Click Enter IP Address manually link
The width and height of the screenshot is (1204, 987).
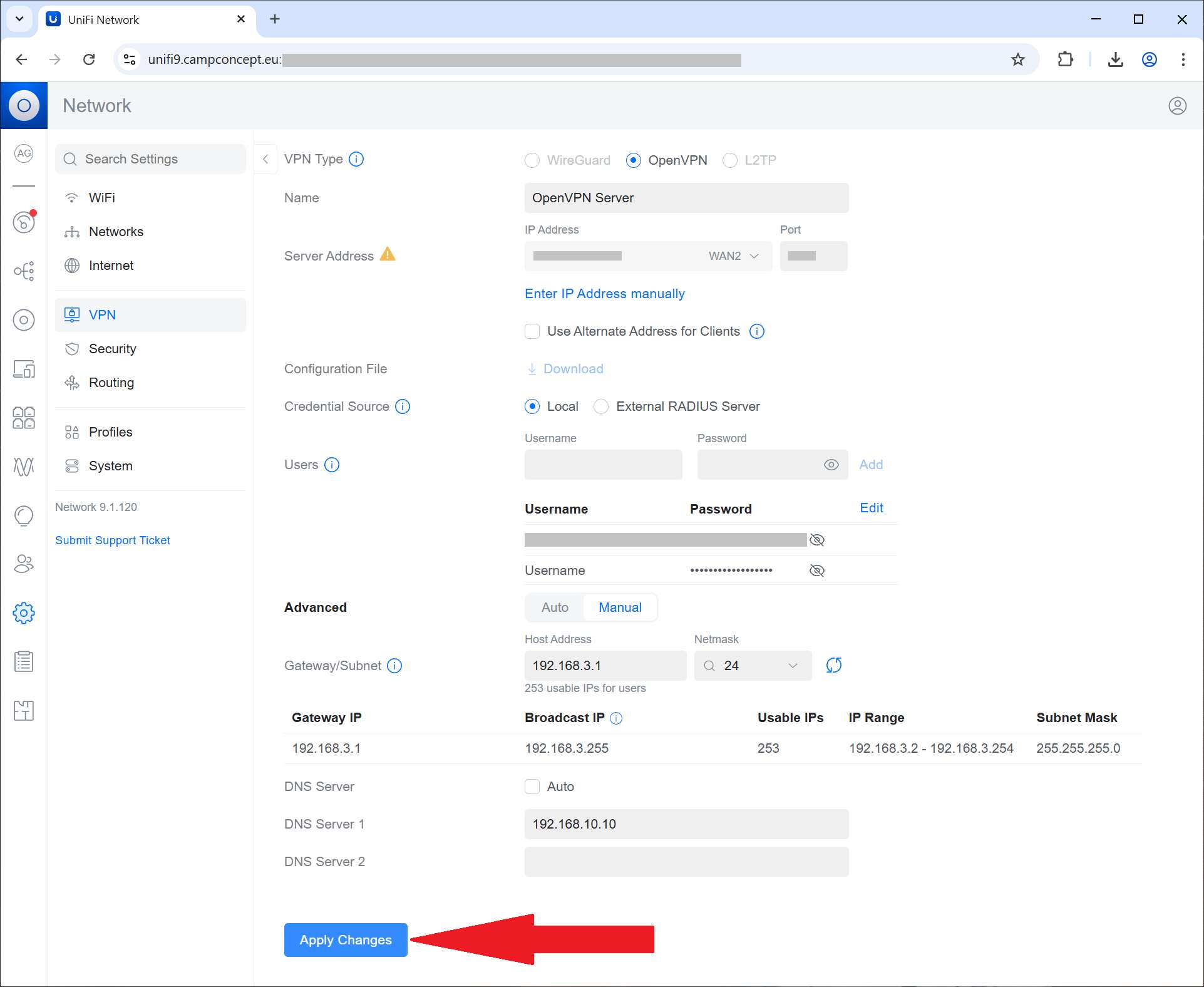pos(604,294)
